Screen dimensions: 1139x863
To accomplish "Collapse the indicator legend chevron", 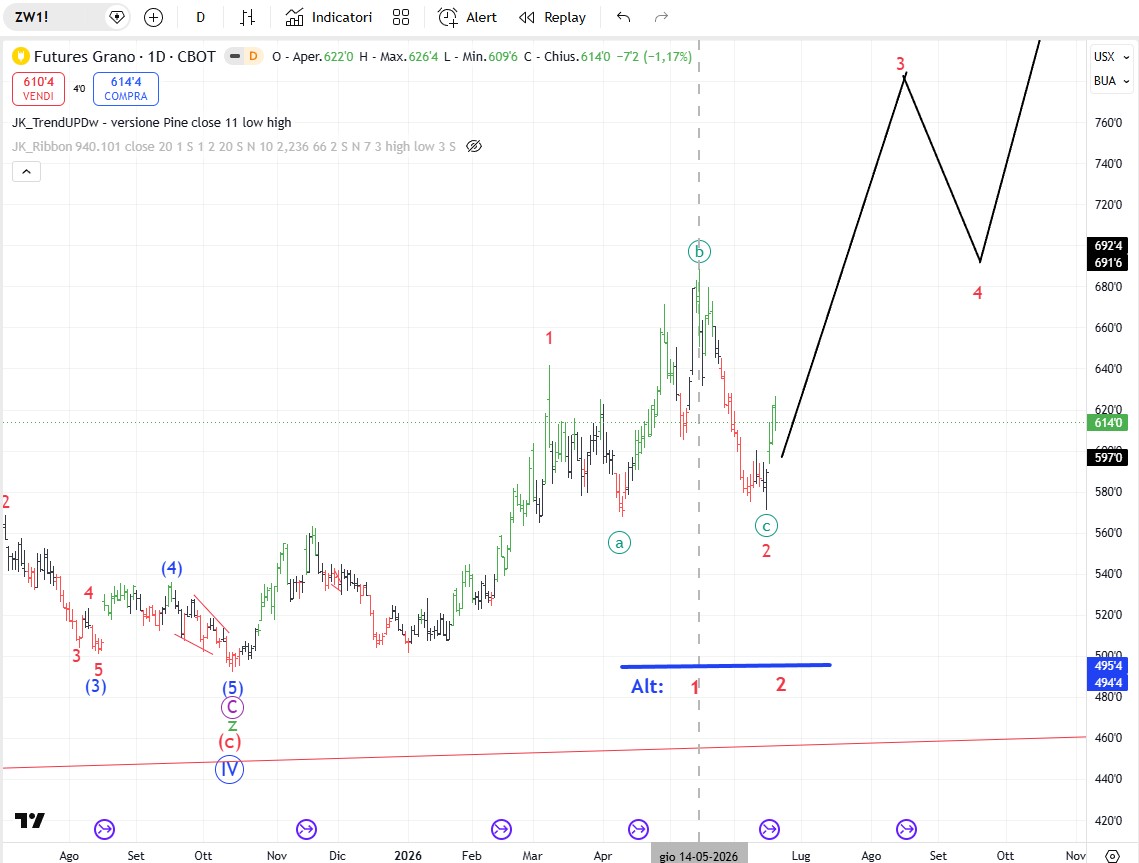I will click(x=26, y=171).
